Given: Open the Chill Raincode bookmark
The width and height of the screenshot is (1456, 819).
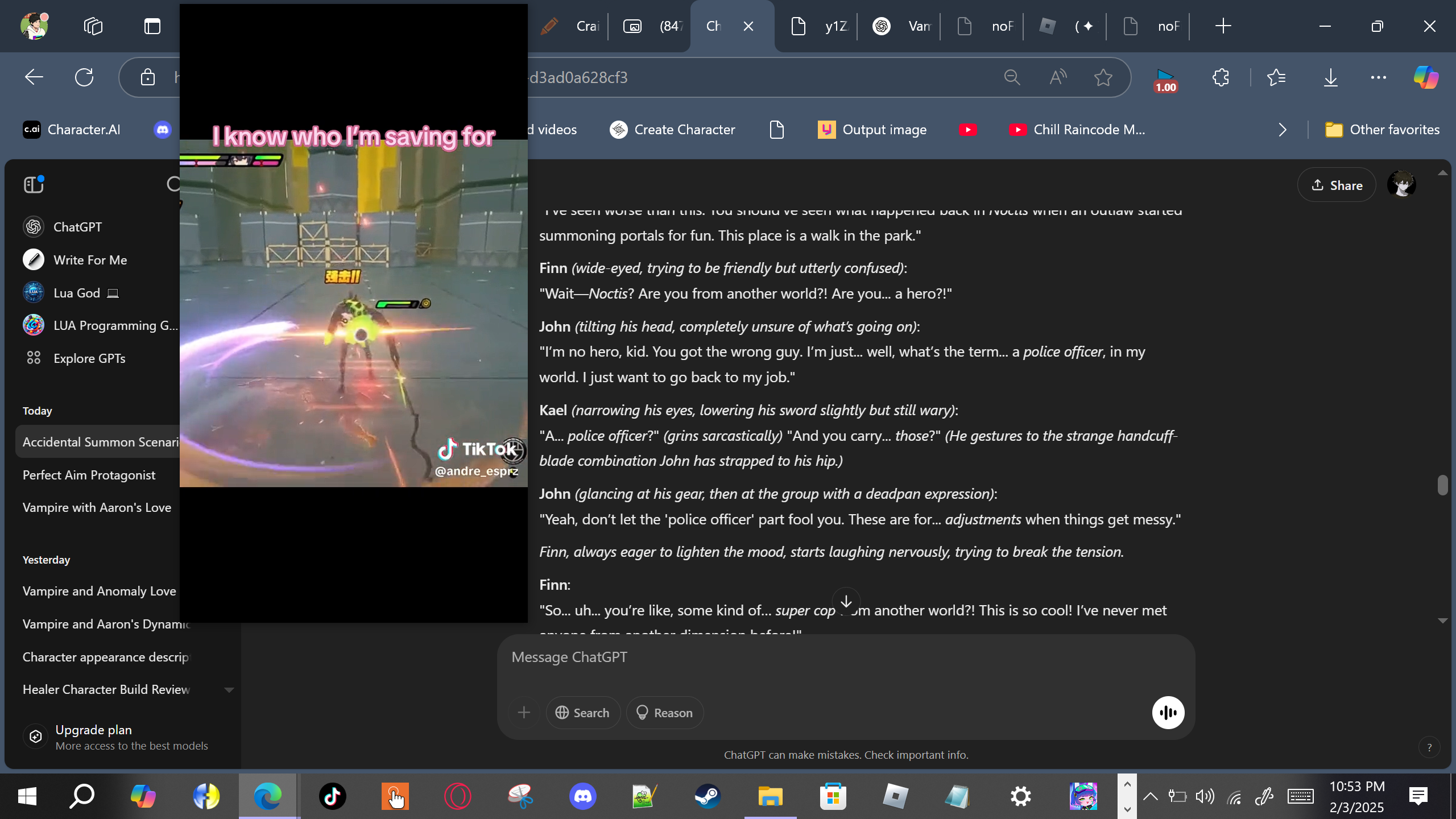Looking at the screenshot, I should pyautogui.click(x=1077, y=130).
